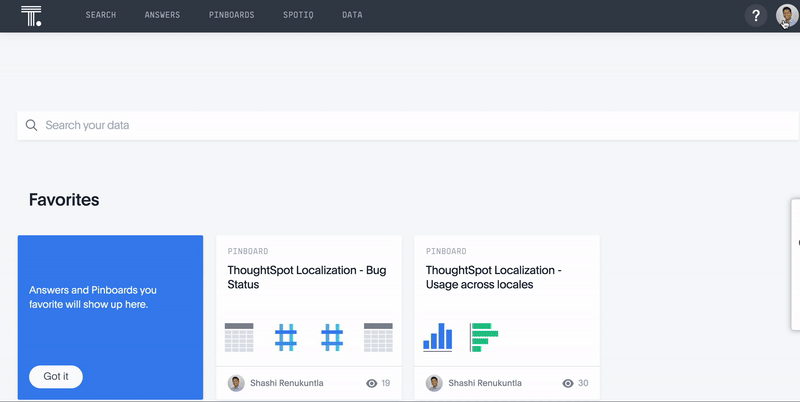The width and height of the screenshot is (800, 402).
Task: Click the Favorites heading
Action: click(64, 199)
